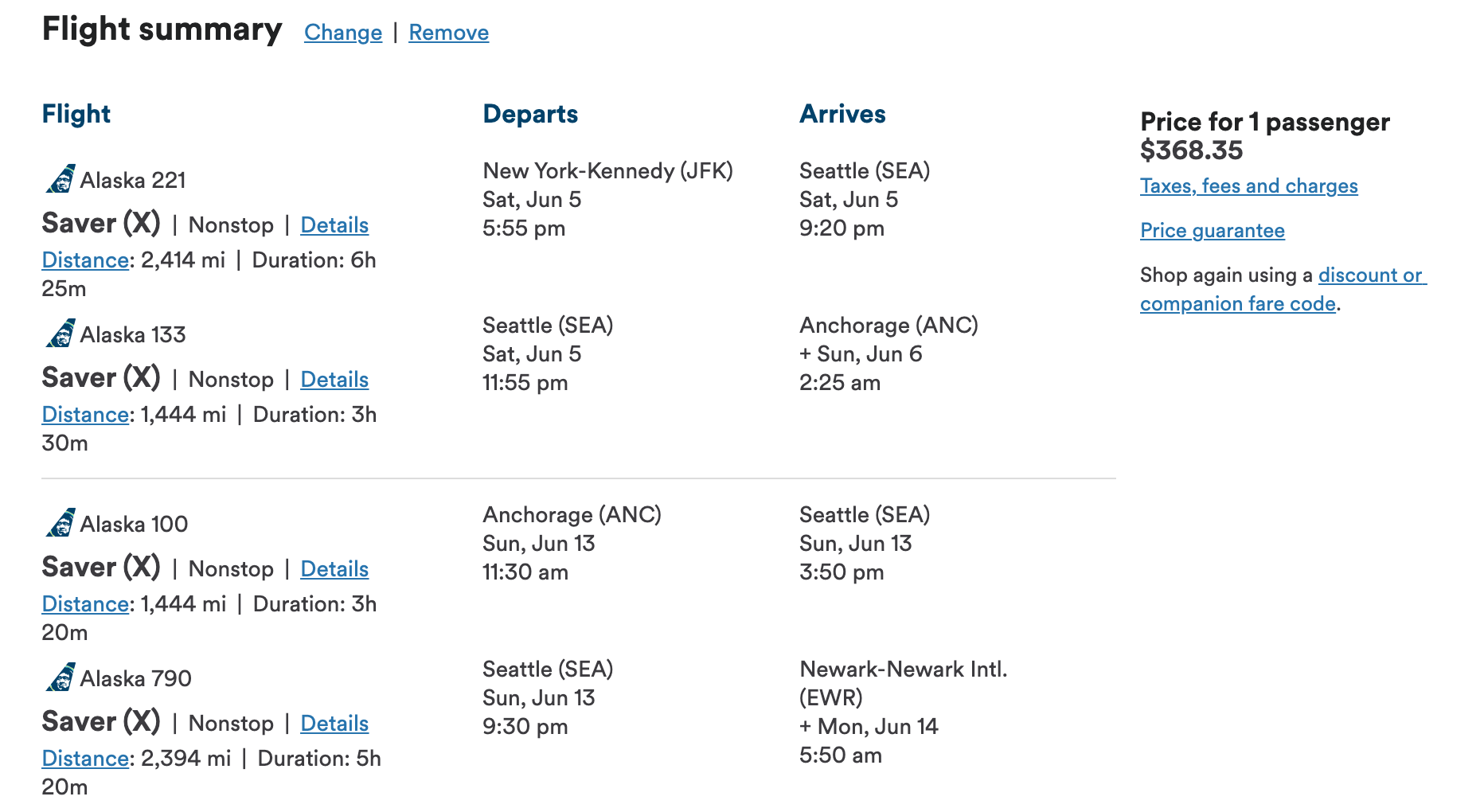Remove the flight from the summary
This screenshot has height=812, width=1484.
pyautogui.click(x=448, y=33)
